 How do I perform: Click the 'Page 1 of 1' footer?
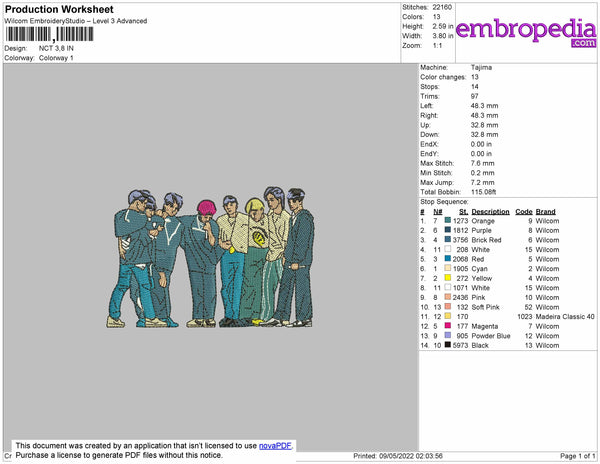[577, 456]
